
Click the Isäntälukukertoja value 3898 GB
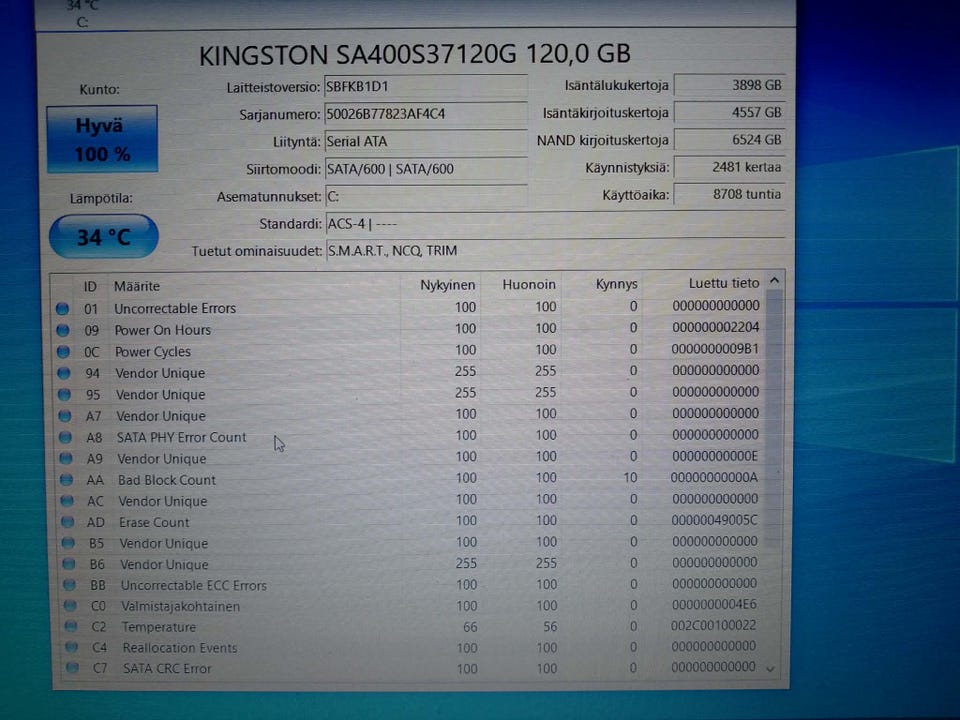(729, 85)
